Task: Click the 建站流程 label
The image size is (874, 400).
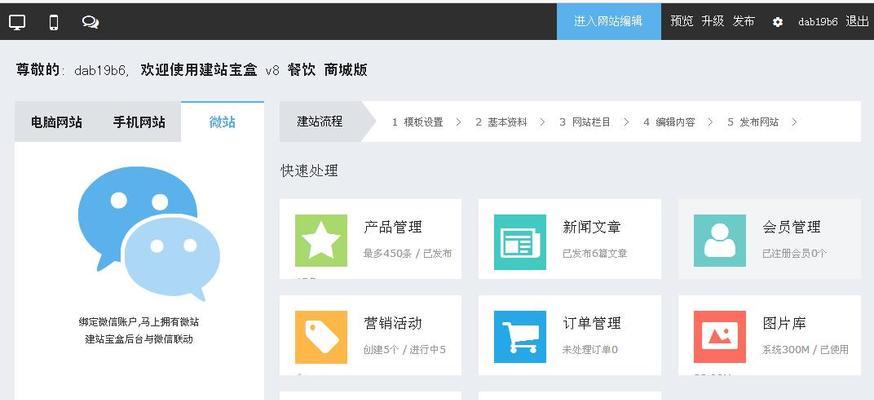Action: [x=319, y=121]
